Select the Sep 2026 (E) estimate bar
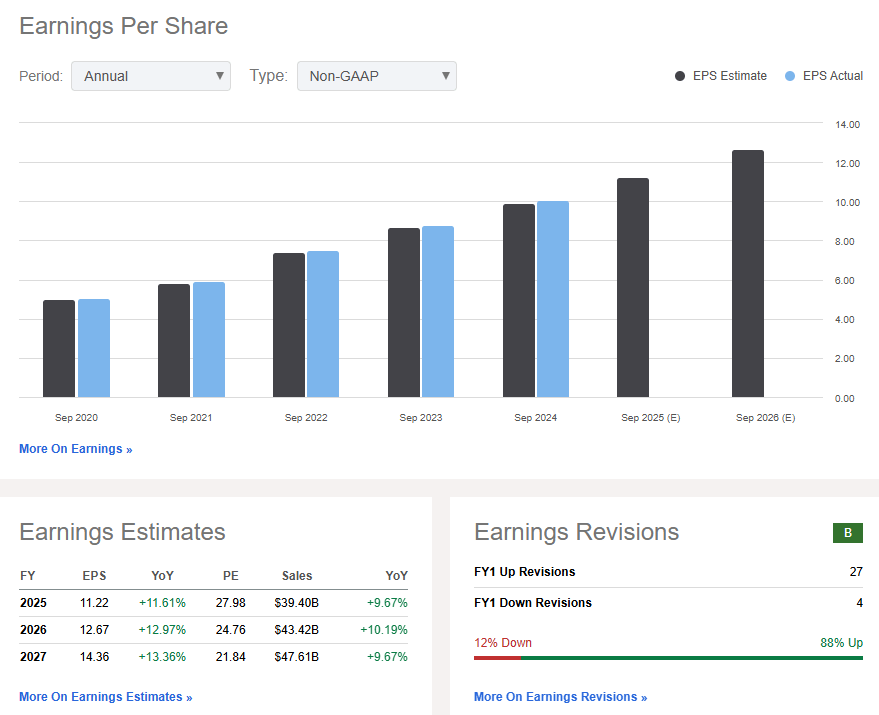Screen dimensions: 879x715 coord(747,274)
